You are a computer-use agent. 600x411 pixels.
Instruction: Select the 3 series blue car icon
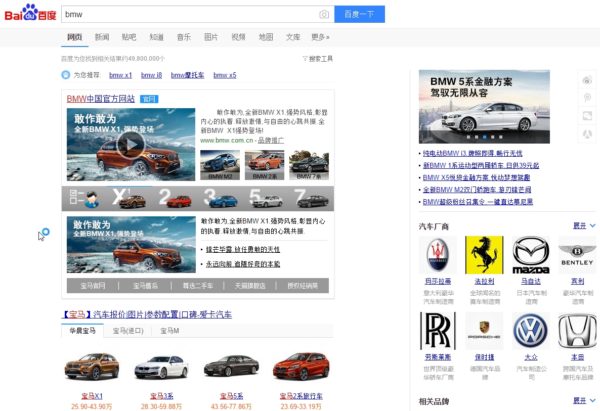coord(223,201)
